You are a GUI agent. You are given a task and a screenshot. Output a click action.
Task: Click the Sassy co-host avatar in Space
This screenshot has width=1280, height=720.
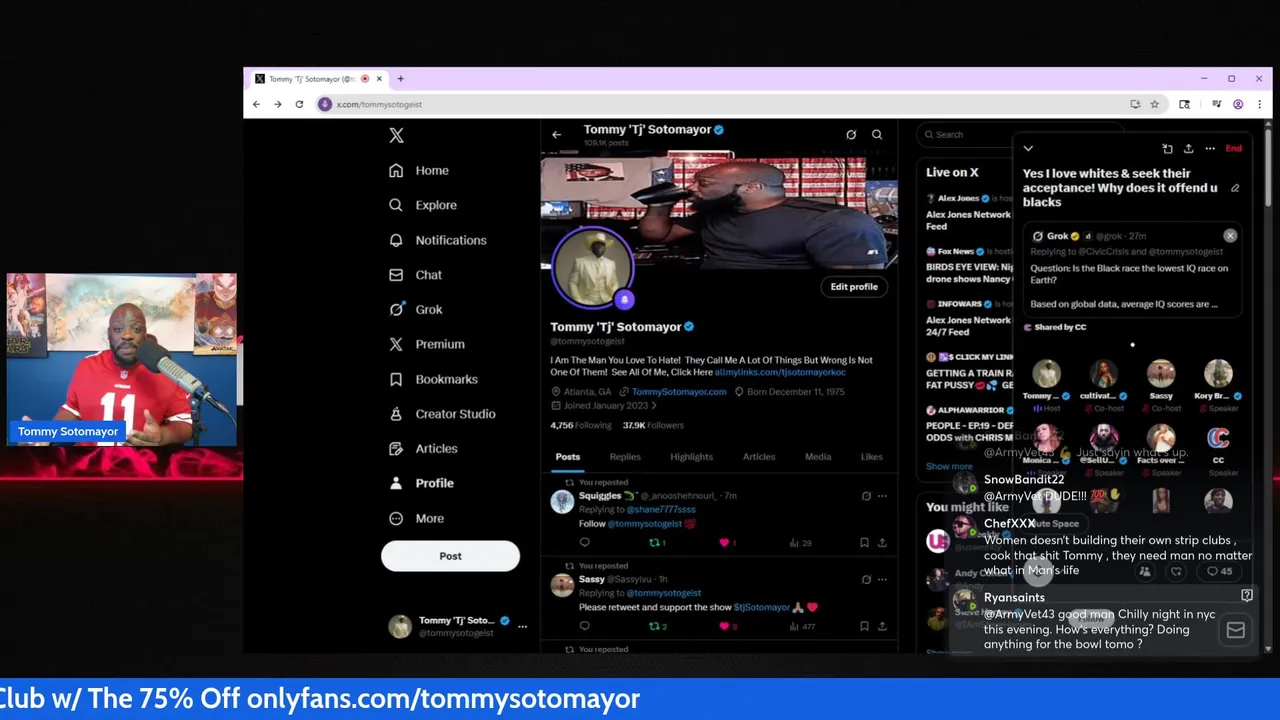point(1161,374)
